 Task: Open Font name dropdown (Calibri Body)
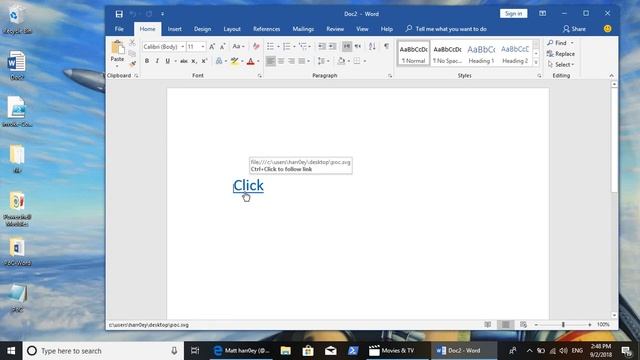pyautogui.click(x=182, y=47)
